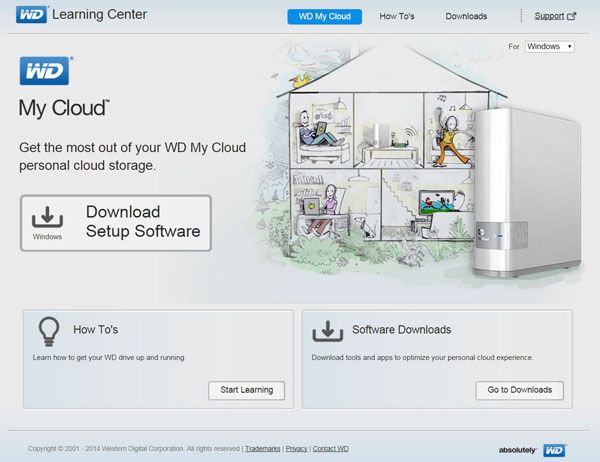Click the absolutely WD logo in footer
Image resolution: width=600 pixels, height=462 pixels.
point(532,450)
